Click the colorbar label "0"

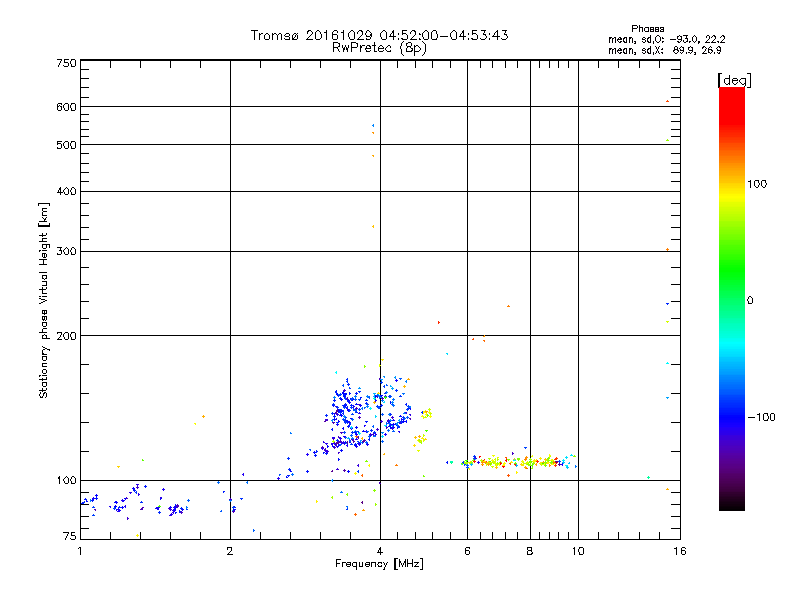(x=750, y=301)
